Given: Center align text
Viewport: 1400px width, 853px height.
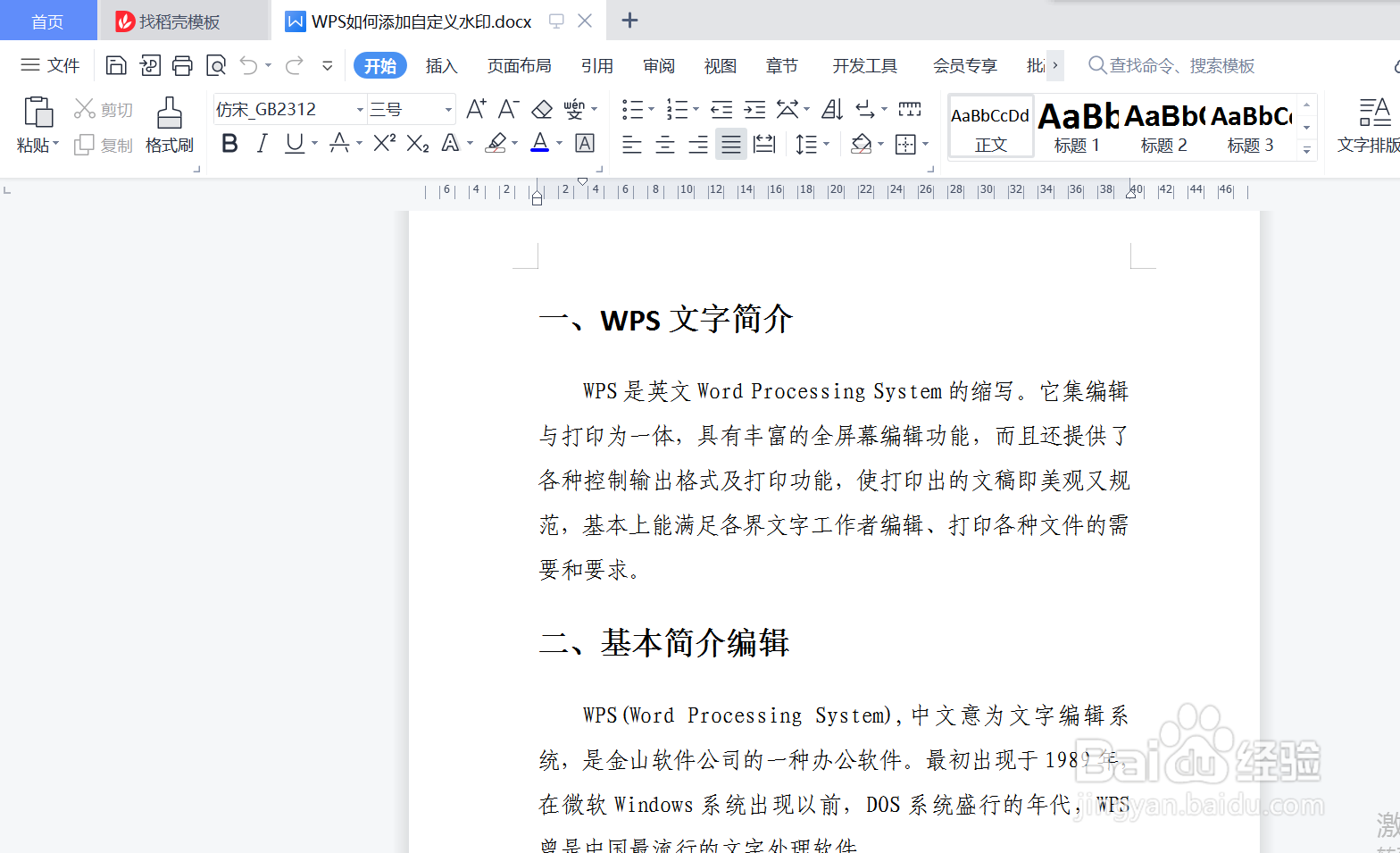Looking at the screenshot, I should click(665, 143).
